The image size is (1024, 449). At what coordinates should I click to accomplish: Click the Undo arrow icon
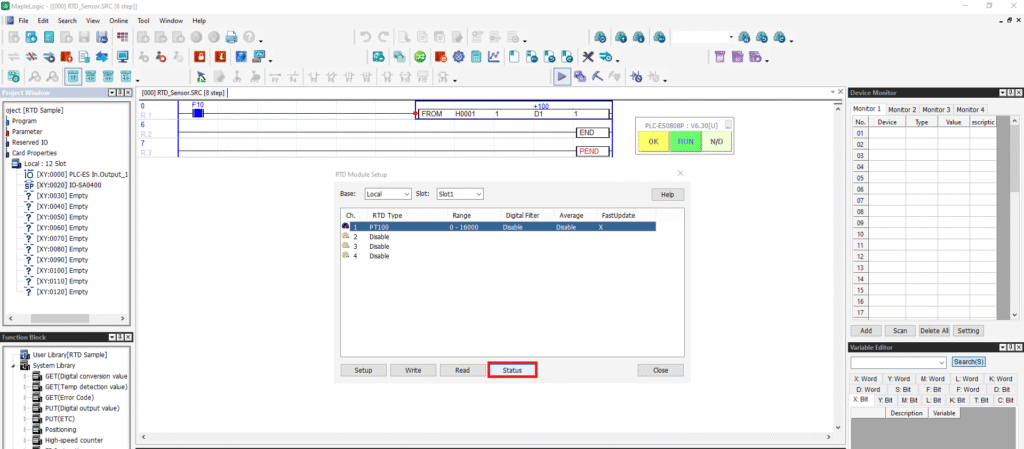(x=366, y=38)
